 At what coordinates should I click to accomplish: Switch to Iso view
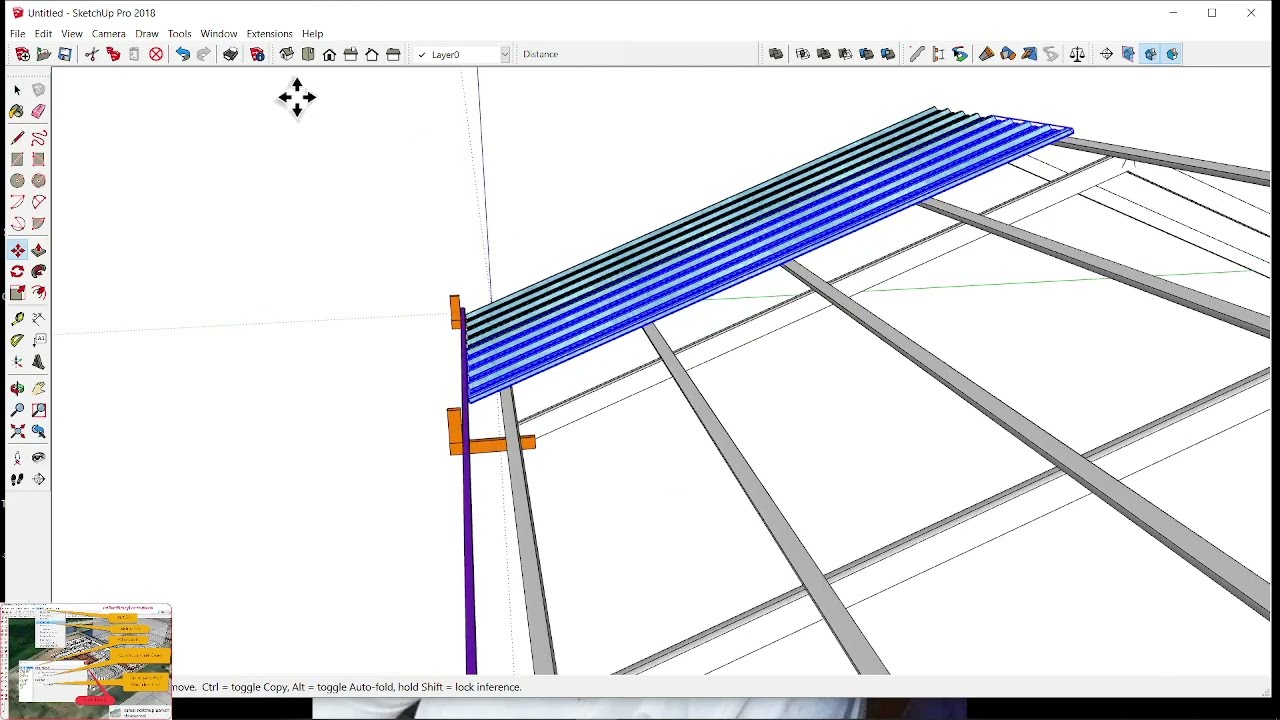click(x=286, y=55)
